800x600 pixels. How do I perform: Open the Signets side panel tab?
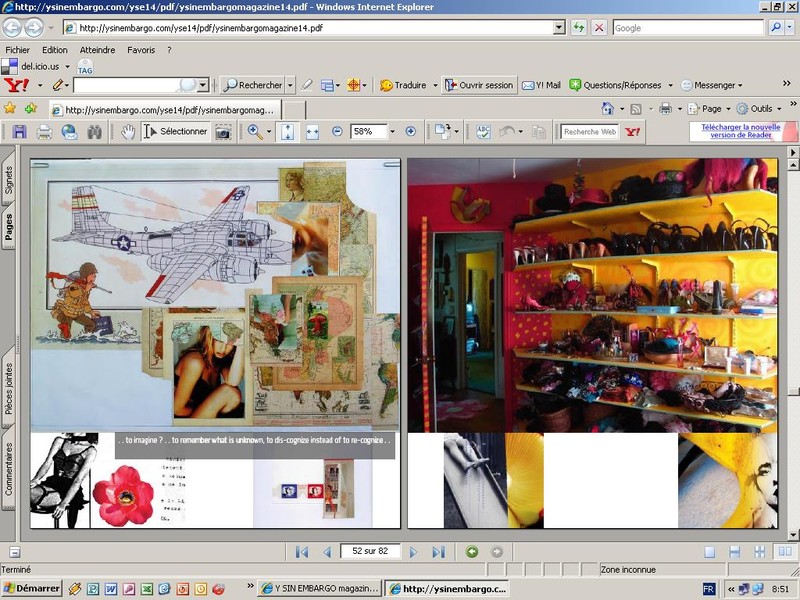tap(9, 180)
